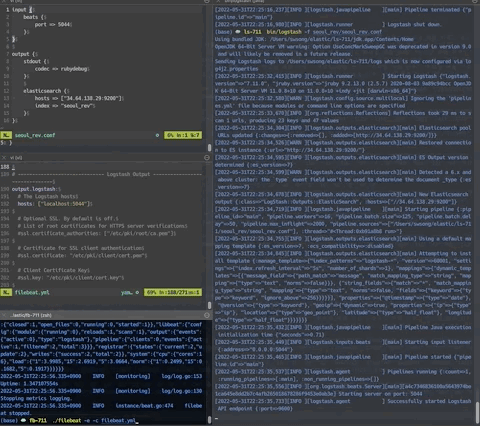Click the small circle icon in seoul_rev.conf status line

pos(157,135)
